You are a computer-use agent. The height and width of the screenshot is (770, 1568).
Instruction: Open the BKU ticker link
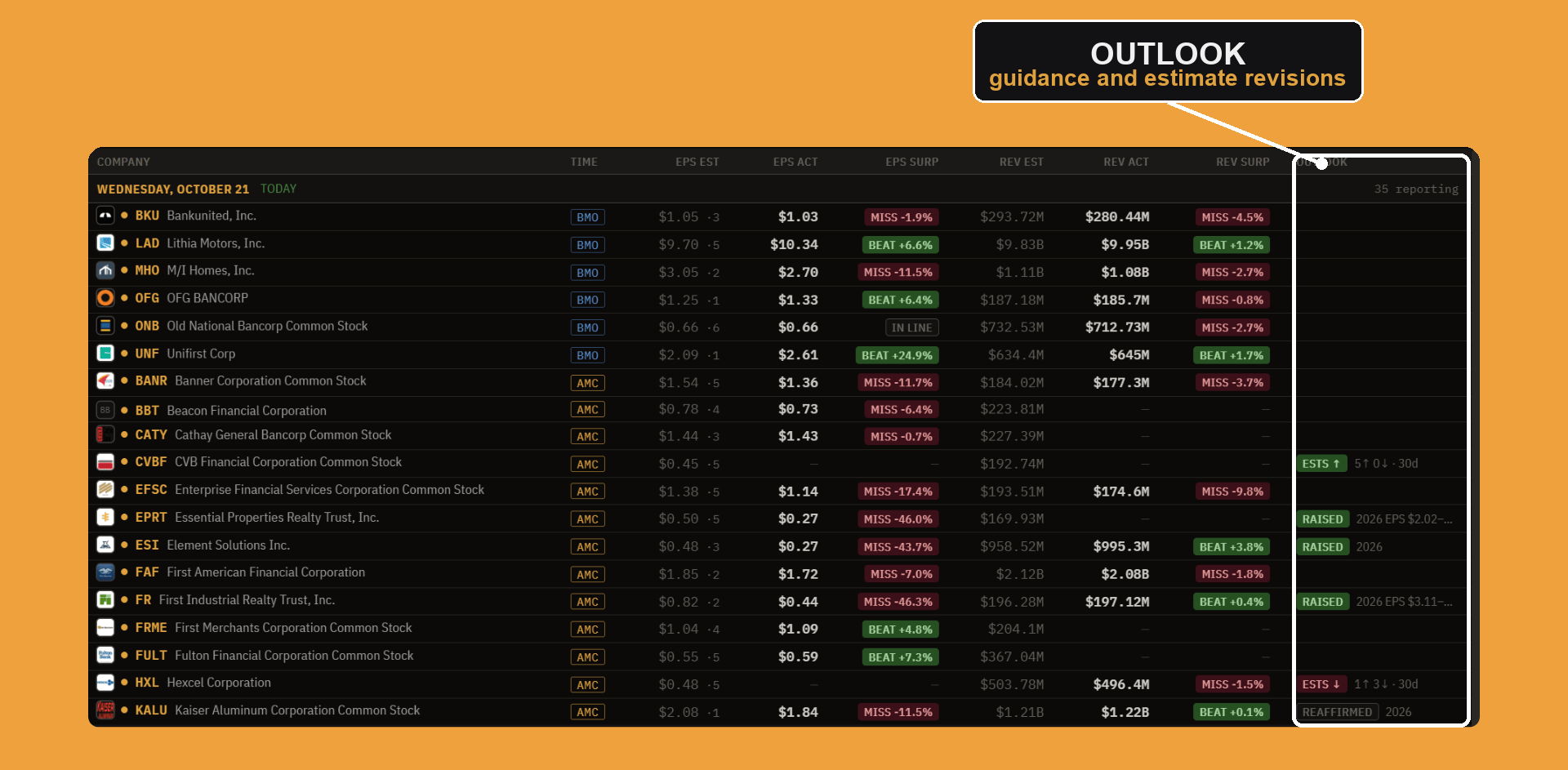tap(147, 216)
